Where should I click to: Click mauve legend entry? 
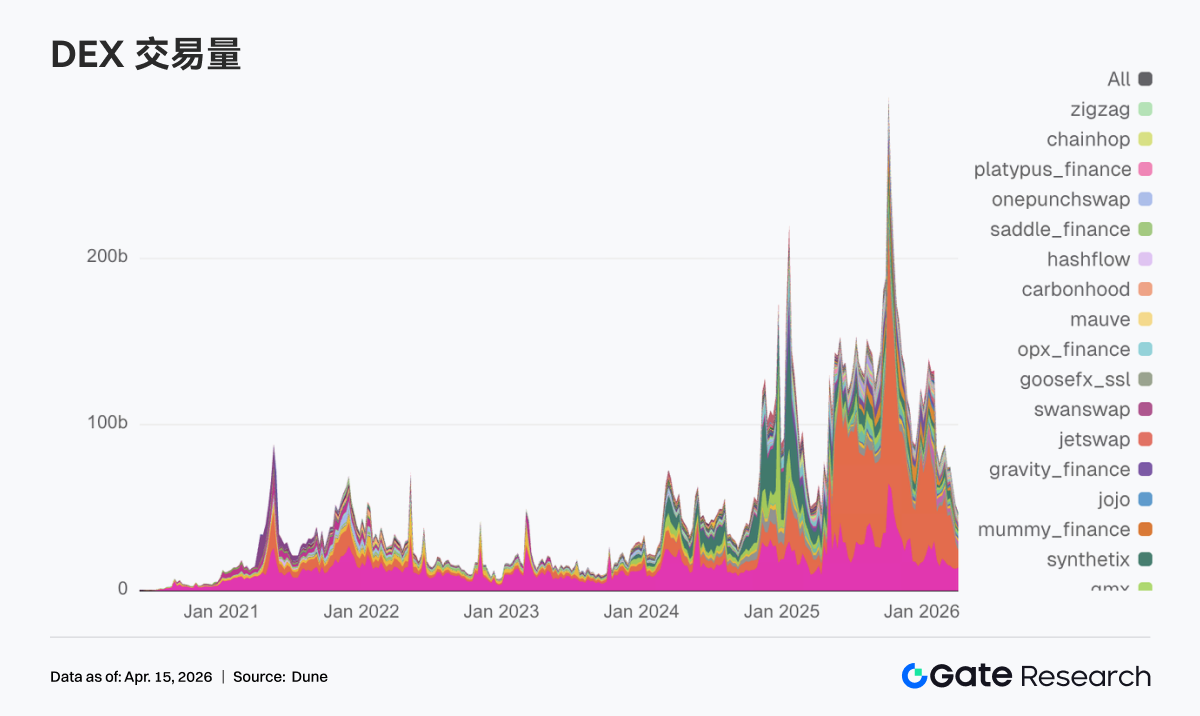pos(1100,320)
